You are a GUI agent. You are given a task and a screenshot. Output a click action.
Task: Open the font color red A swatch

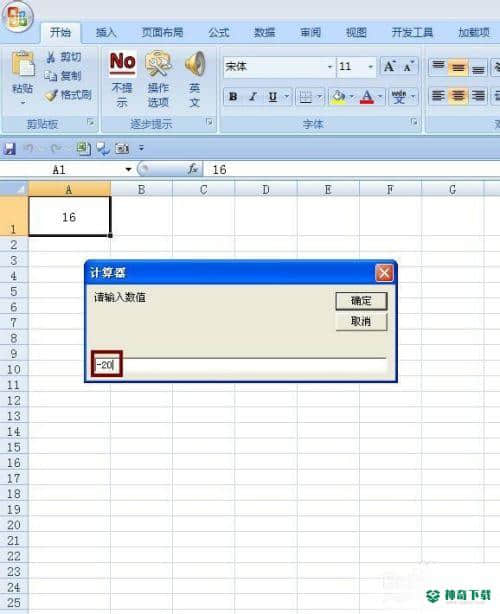pyautogui.click(x=367, y=96)
